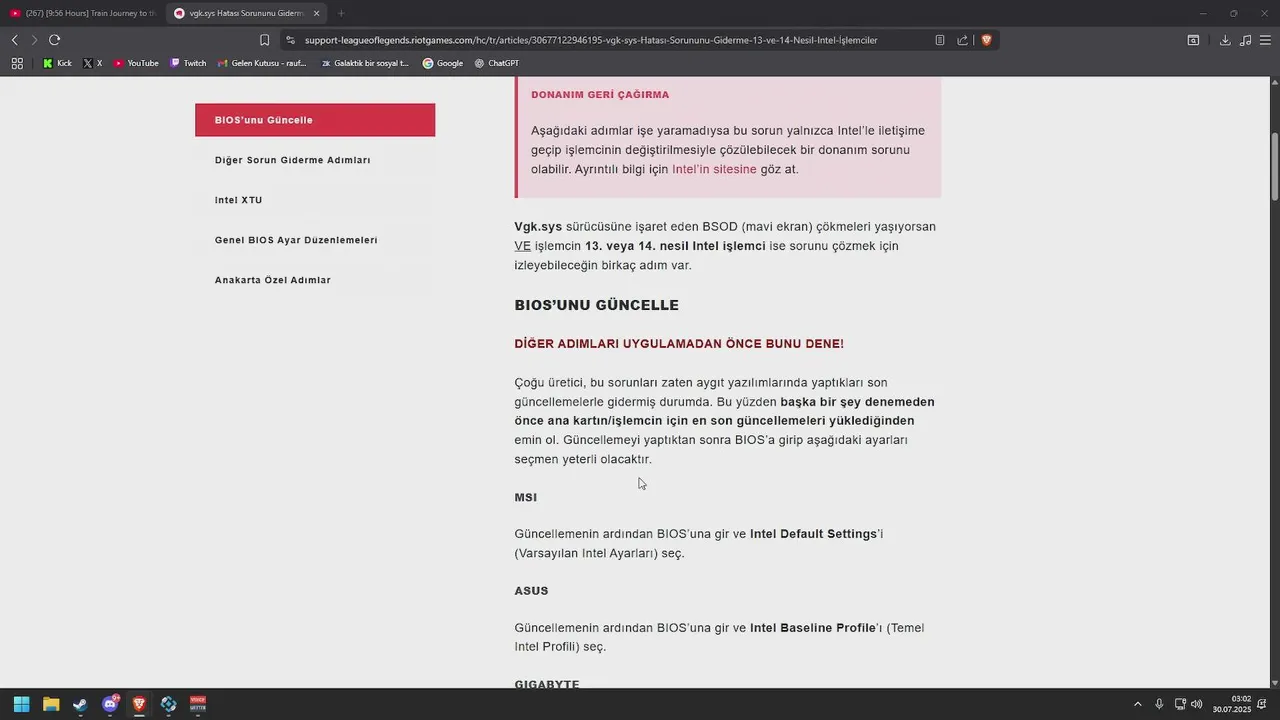1280x720 pixels.
Task: Open the media control music note icon
Action: 1245,40
